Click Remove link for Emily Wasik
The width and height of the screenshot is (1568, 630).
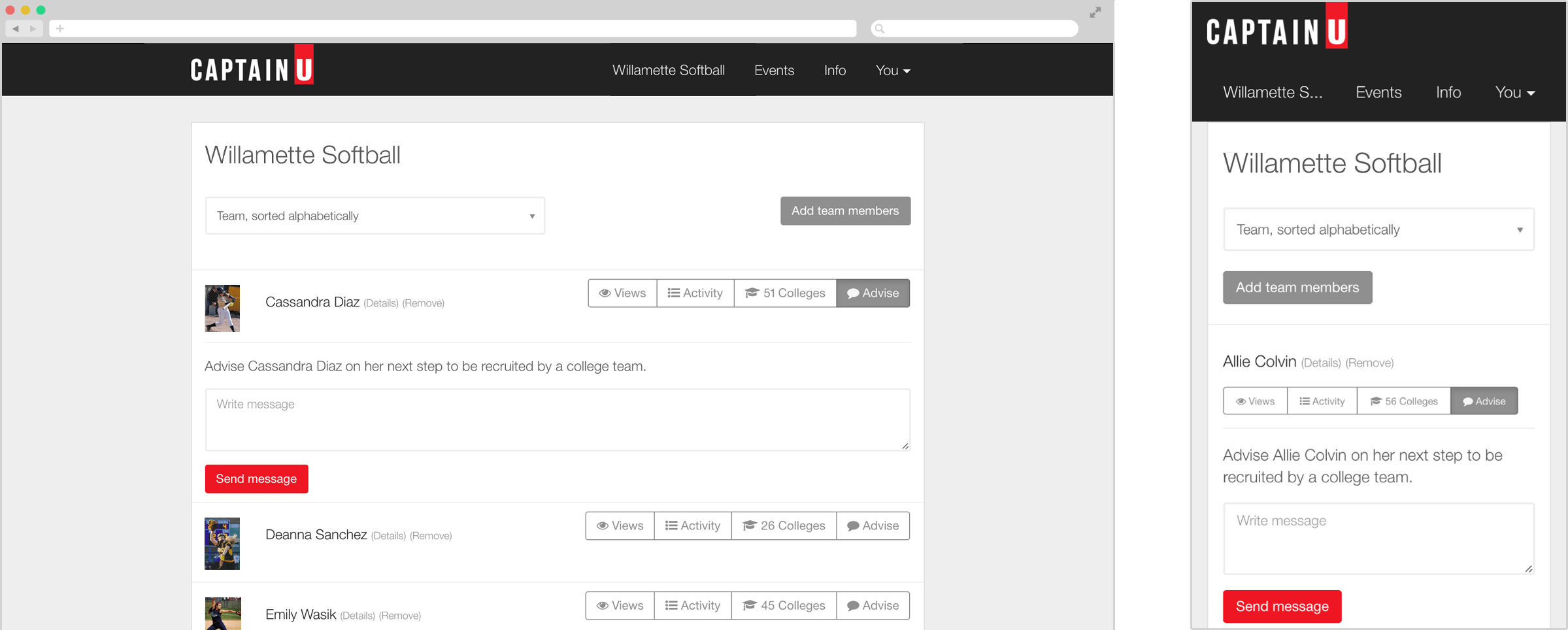click(400, 616)
